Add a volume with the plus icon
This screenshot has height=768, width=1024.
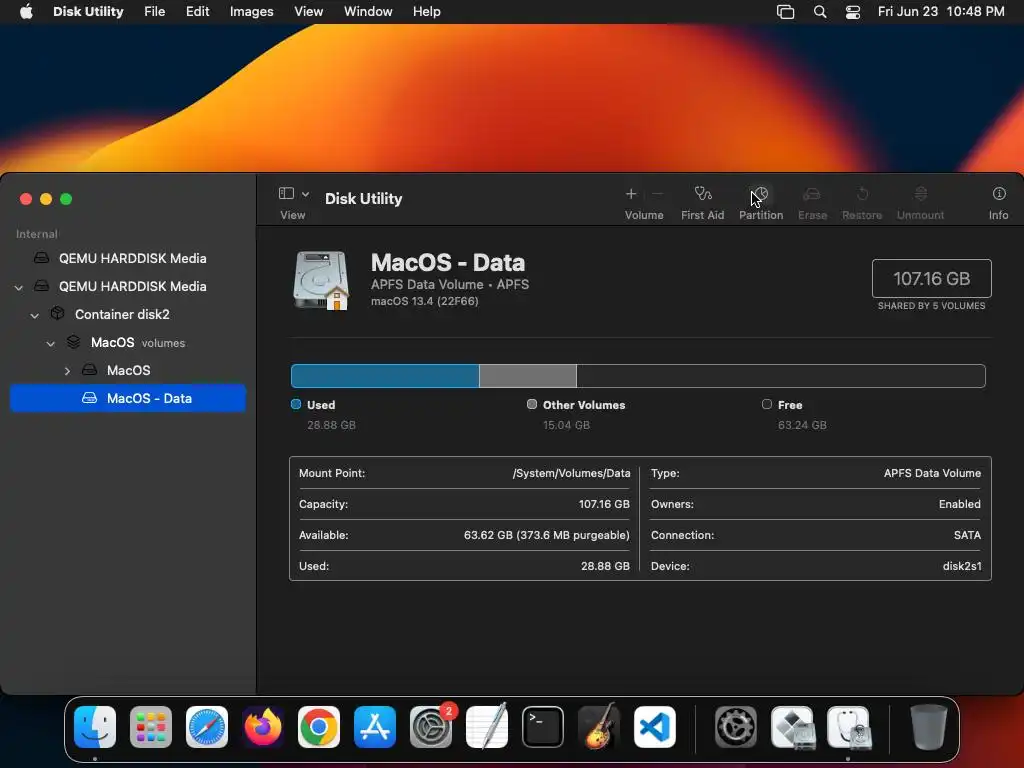click(631, 194)
